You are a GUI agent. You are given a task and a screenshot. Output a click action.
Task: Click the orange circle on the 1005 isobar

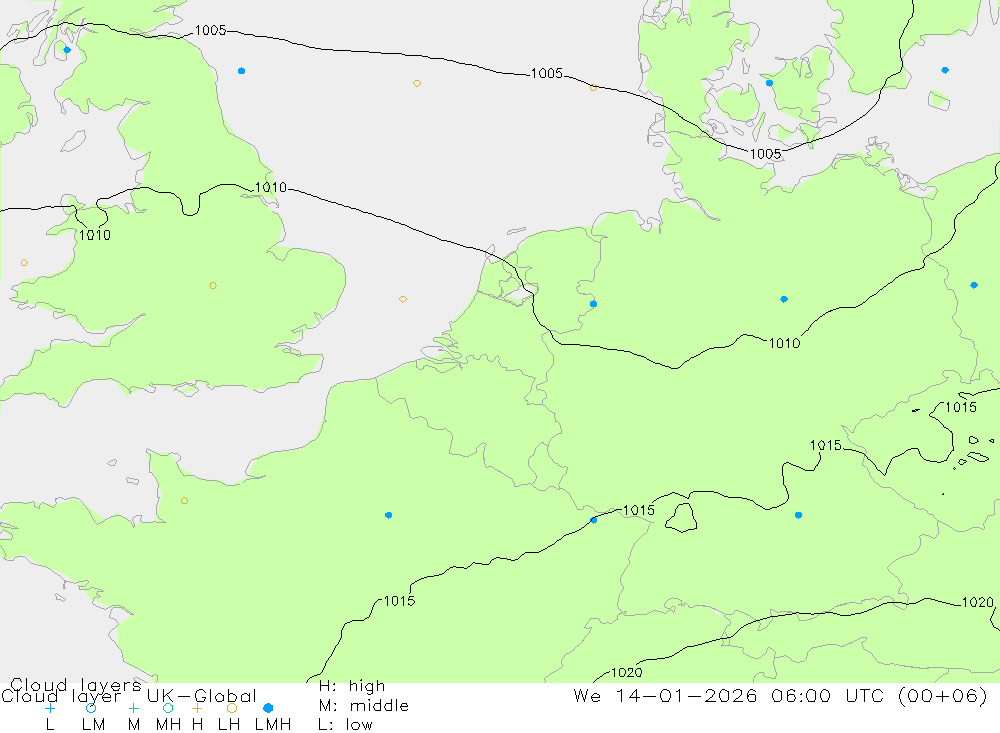pos(593,87)
